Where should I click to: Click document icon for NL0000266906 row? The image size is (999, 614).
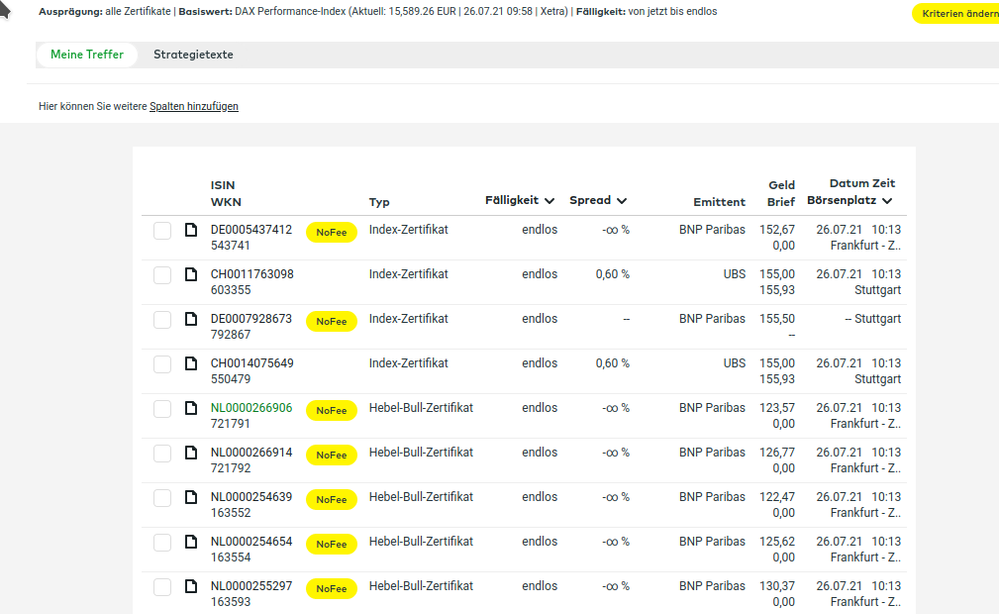pos(191,409)
